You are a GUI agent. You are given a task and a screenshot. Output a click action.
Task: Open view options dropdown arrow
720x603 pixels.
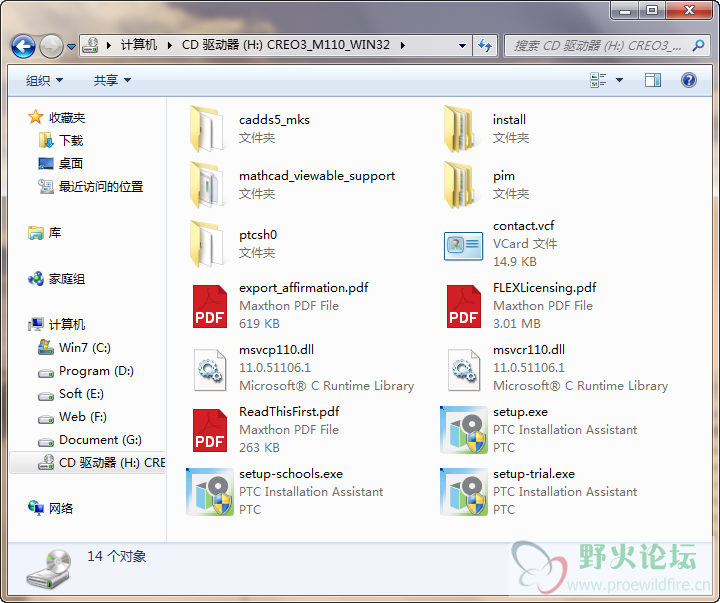pos(619,80)
